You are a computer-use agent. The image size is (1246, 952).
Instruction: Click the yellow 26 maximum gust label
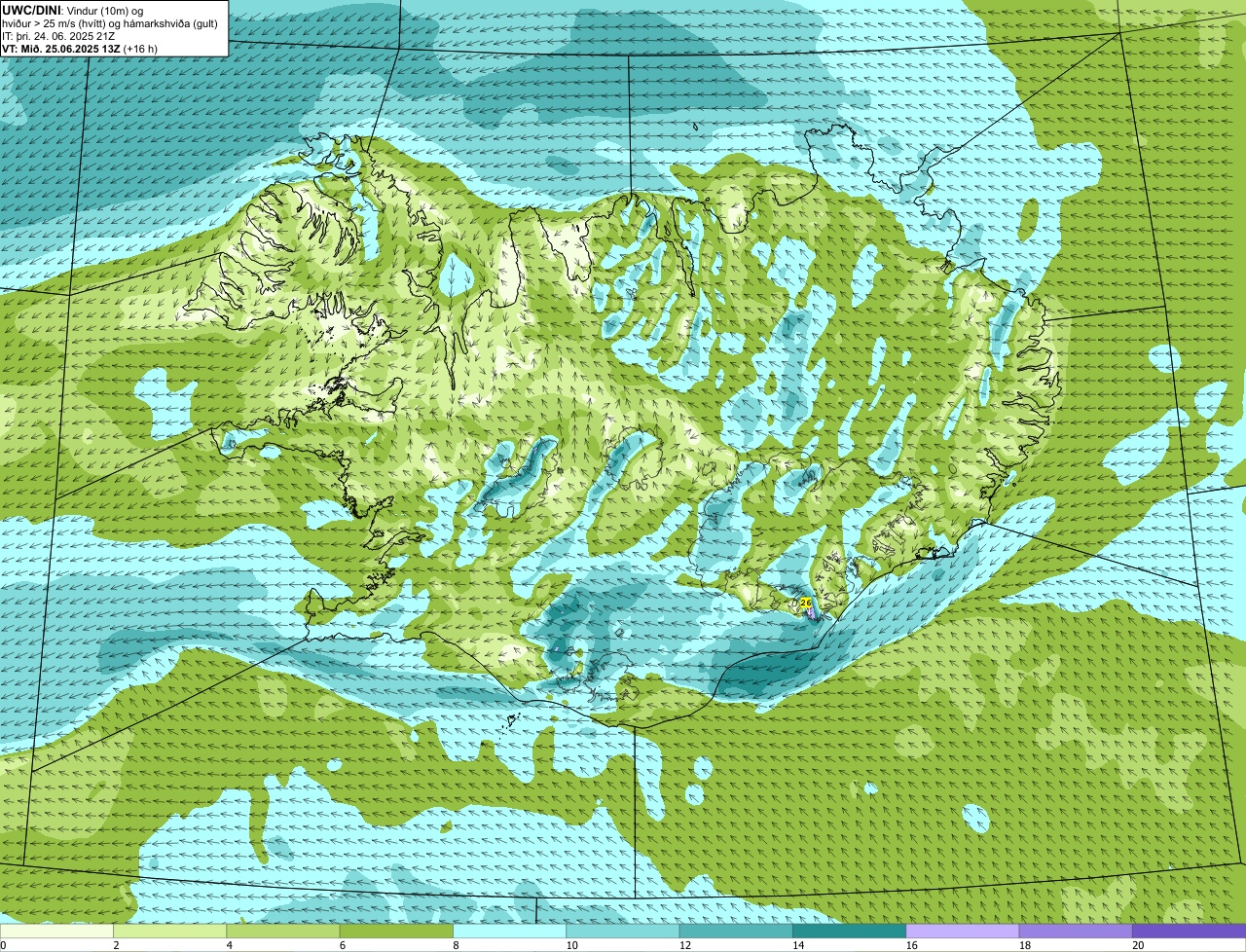click(x=806, y=604)
